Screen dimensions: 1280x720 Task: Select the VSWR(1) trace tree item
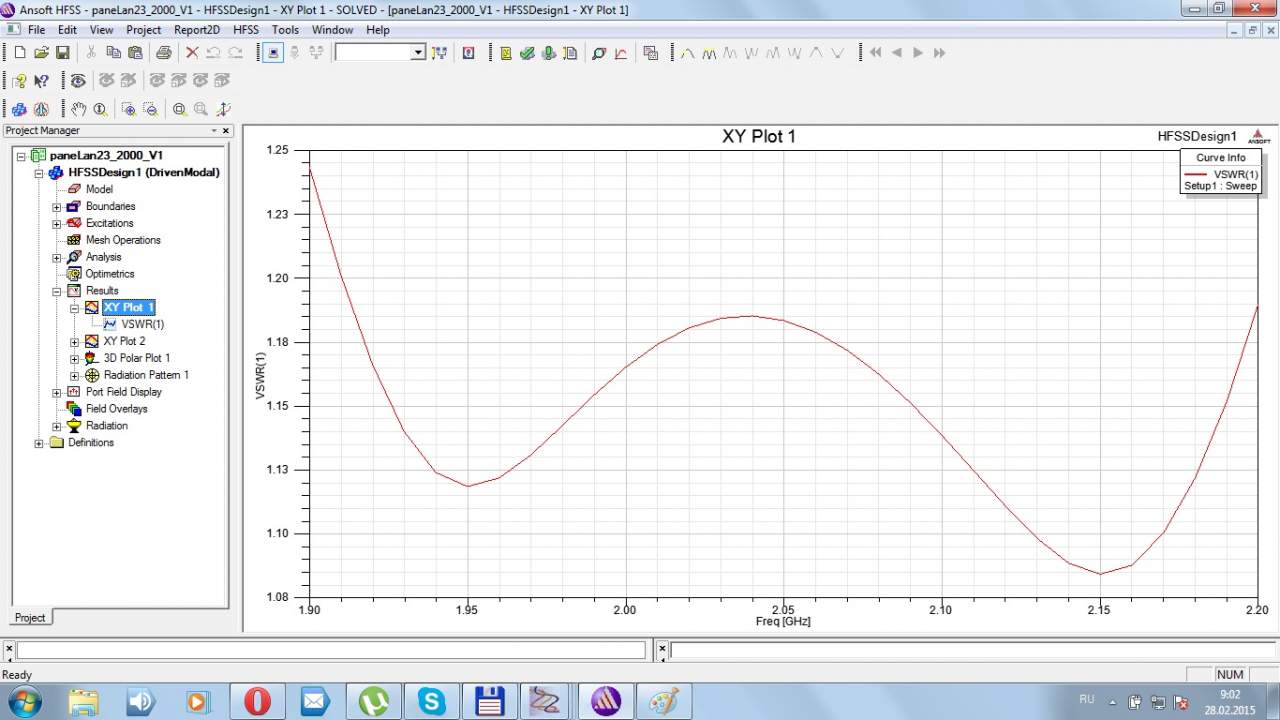coord(142,324)
